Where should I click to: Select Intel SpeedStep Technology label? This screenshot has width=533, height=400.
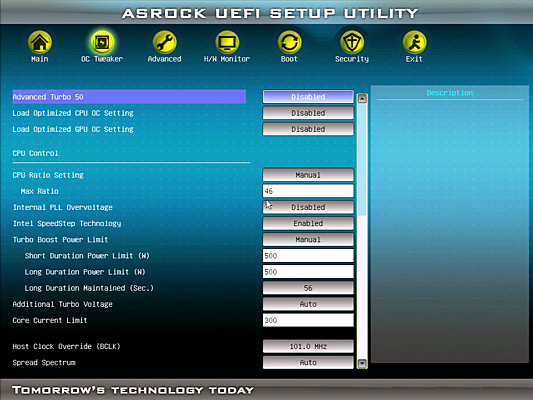[67, 224]
